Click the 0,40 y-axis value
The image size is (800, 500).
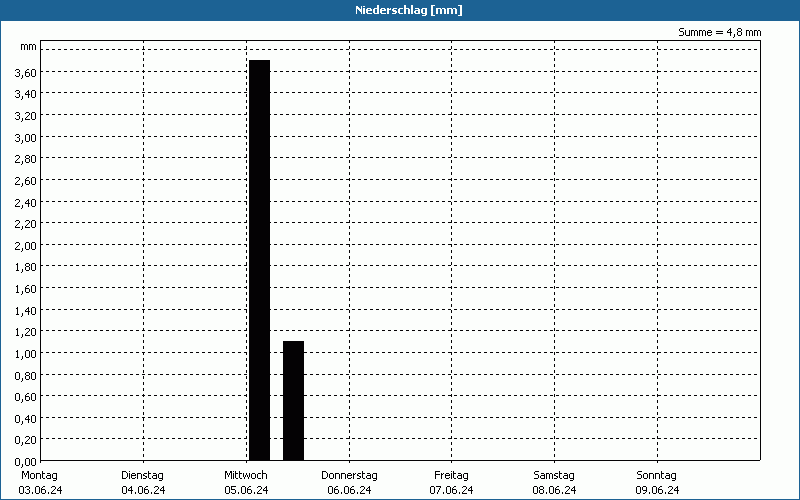(26, 419)
